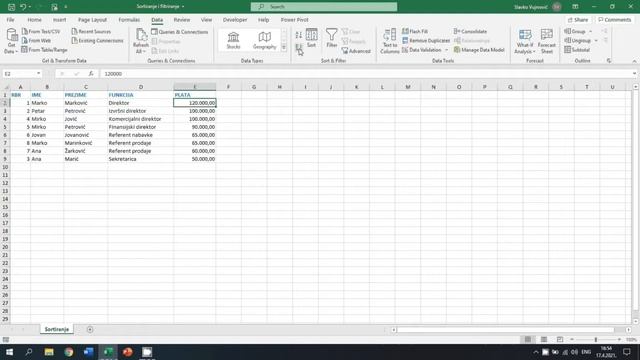Open Windows Start menu
This screenshot has height=360, width=640.
pos(9,352)
